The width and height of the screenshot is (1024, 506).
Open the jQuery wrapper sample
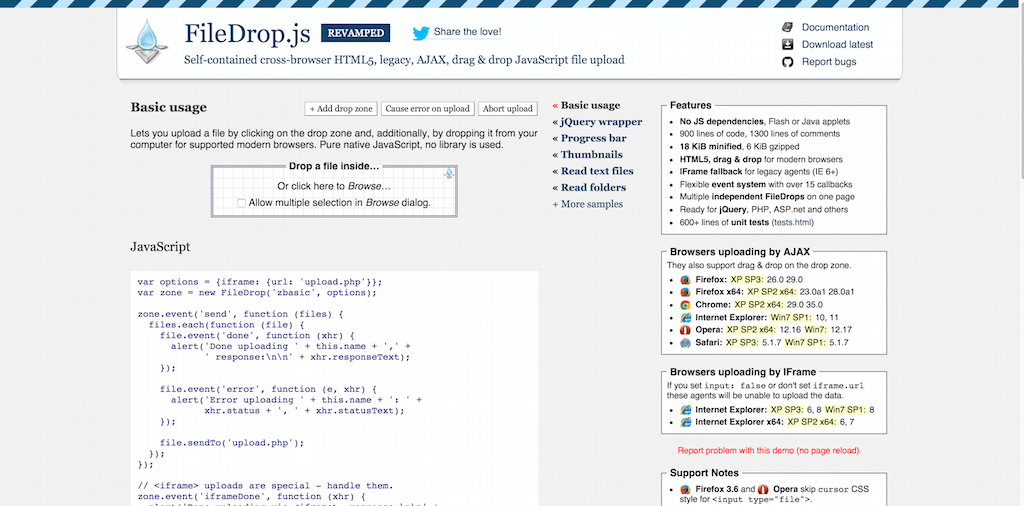[x=601, y=121]
